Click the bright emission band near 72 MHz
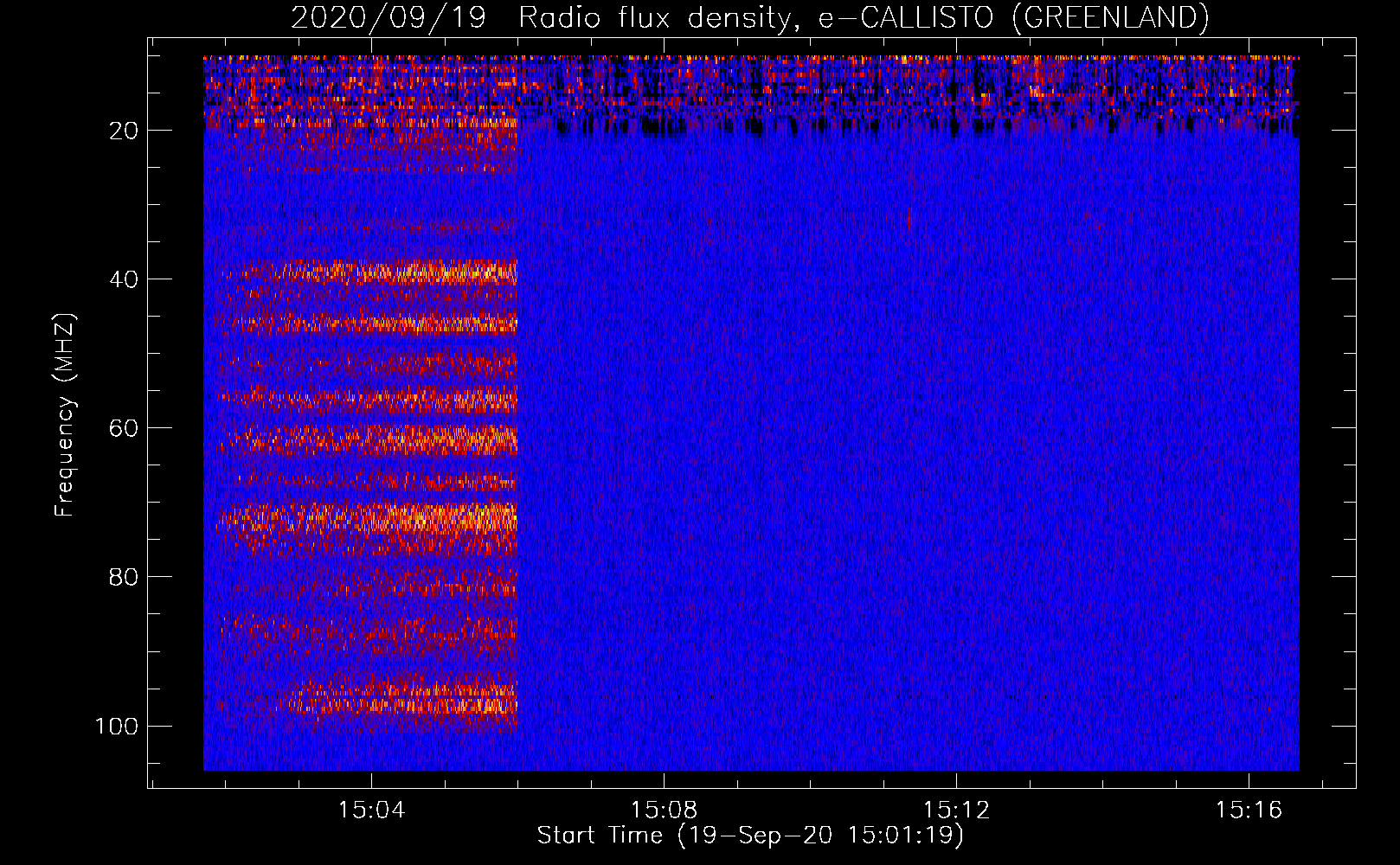Viewport: 1400px width, 865px height. point(368,519)
